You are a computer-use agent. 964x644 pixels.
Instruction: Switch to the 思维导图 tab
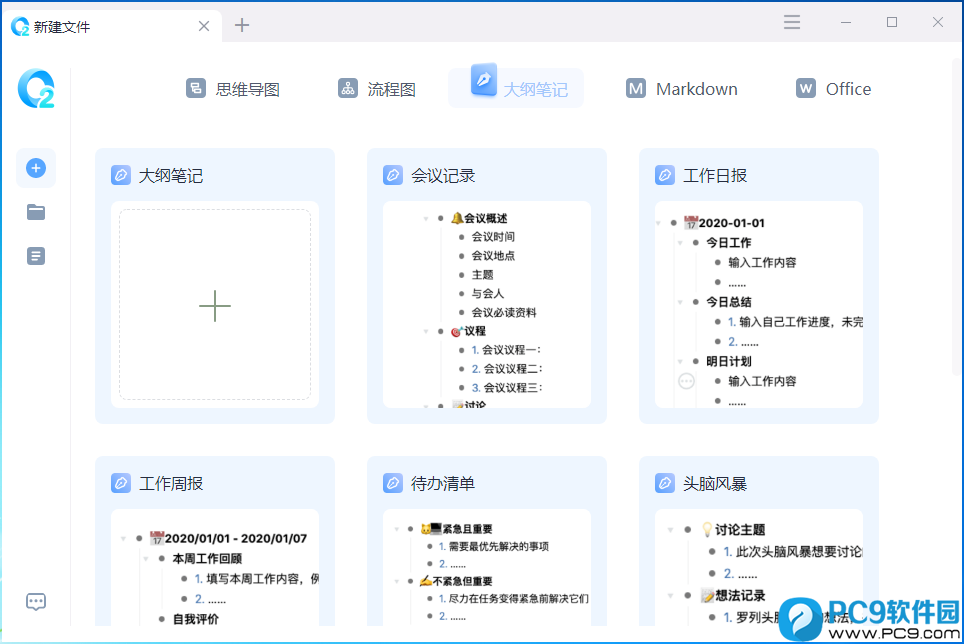coord(233,88)
